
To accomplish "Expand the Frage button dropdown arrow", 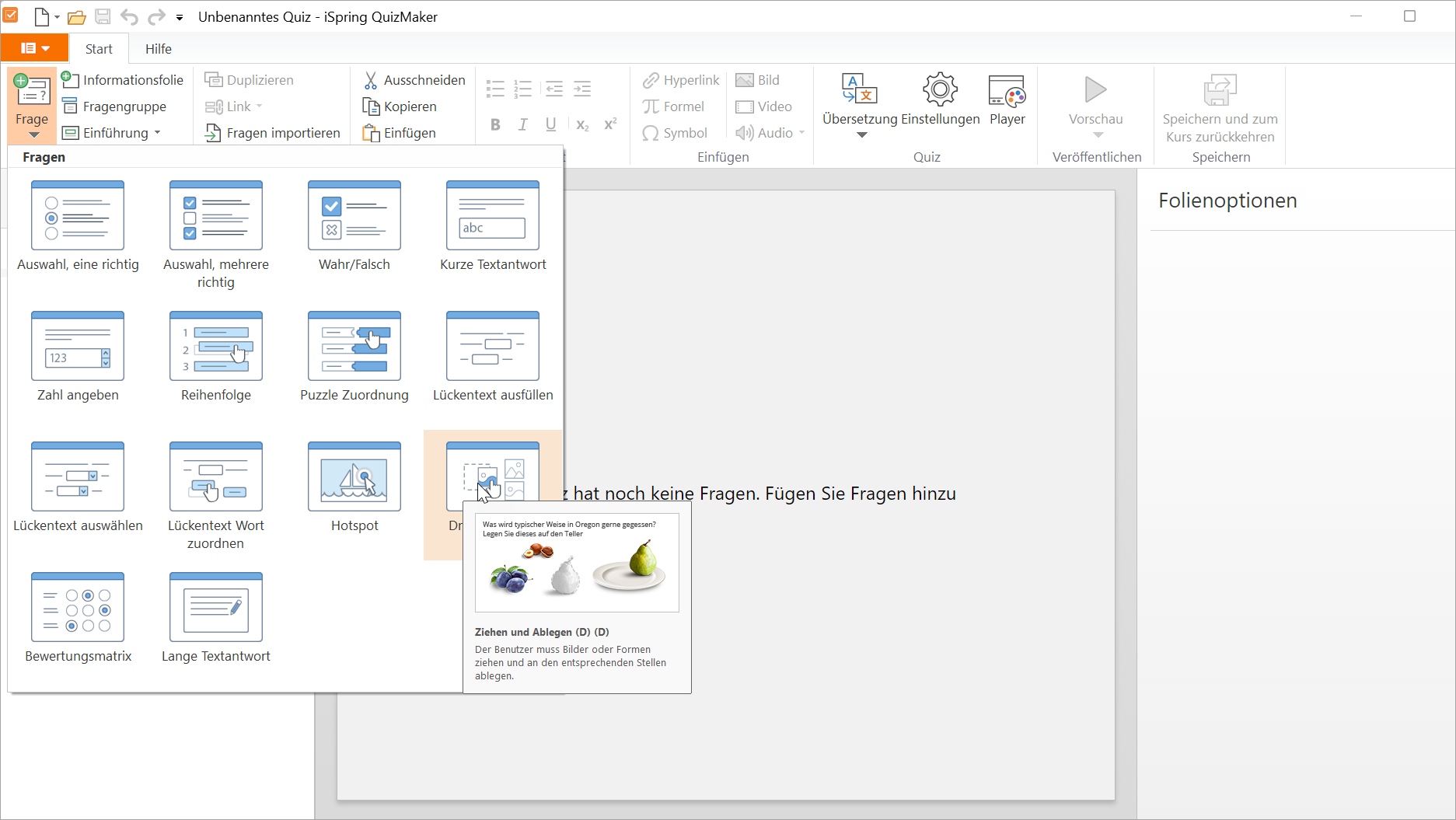I will tap(33, 135).
